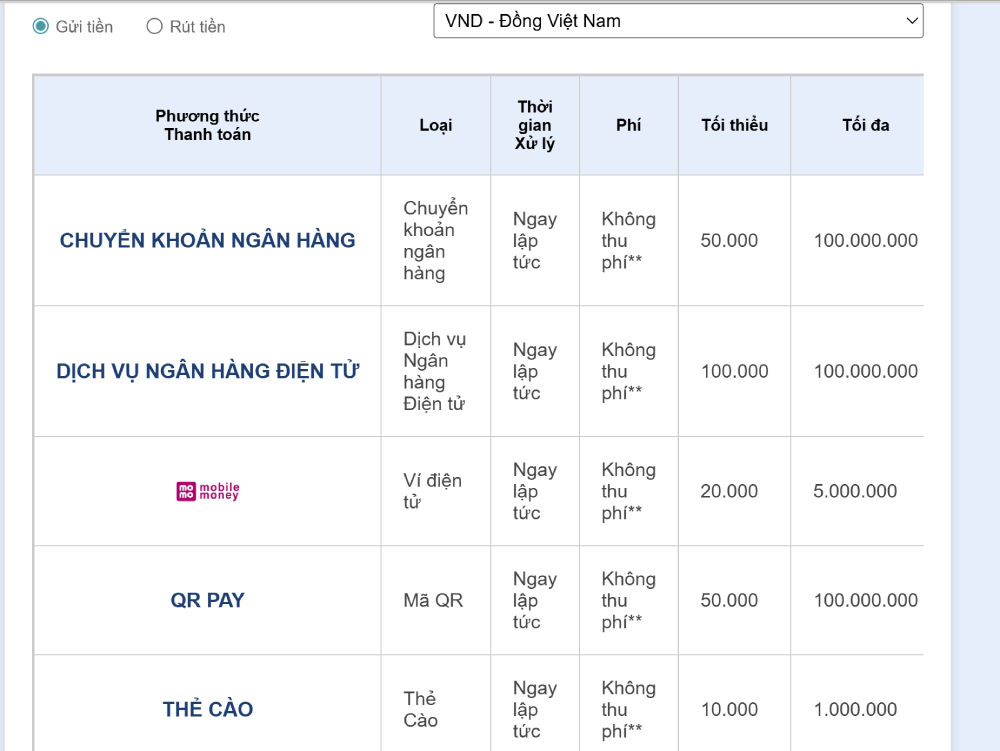Open DỊCH VỤ NGÂN HÀNG ĐIỆN TỬ method
This screenshot has height=751, width=1000.
(208, 371)
